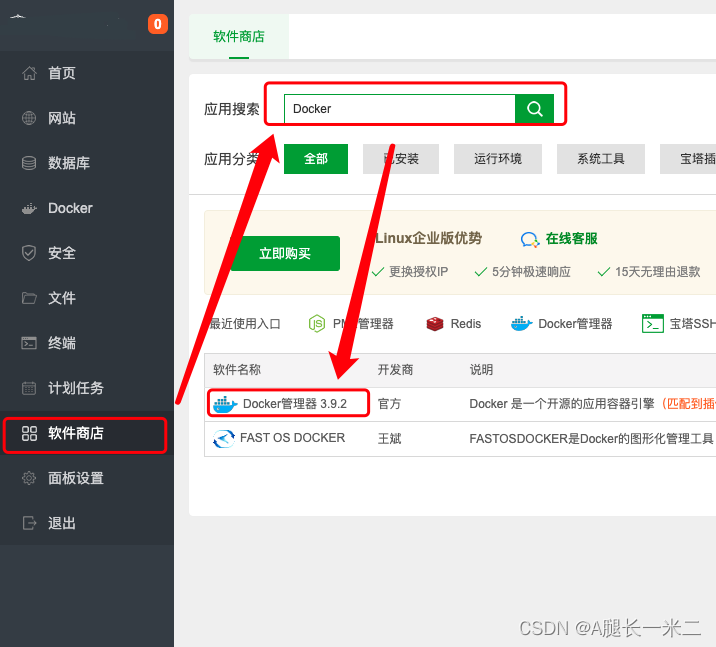Click the 立即购买 button
Screen dimensions: 716x647
(x=285, y=253)
